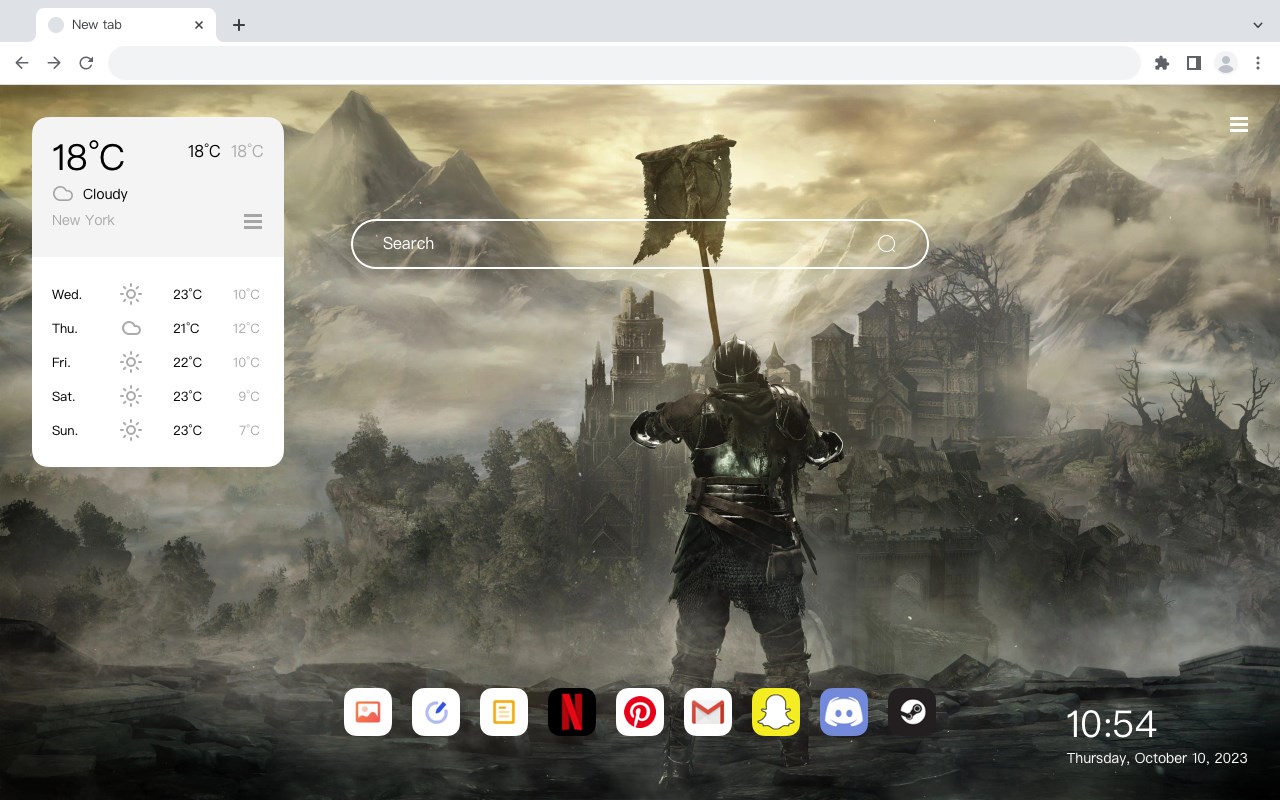The width and height of the screenshot is (1280, 800).
Task: Focus the Search box on the page
Action: (x=640, y=244)
